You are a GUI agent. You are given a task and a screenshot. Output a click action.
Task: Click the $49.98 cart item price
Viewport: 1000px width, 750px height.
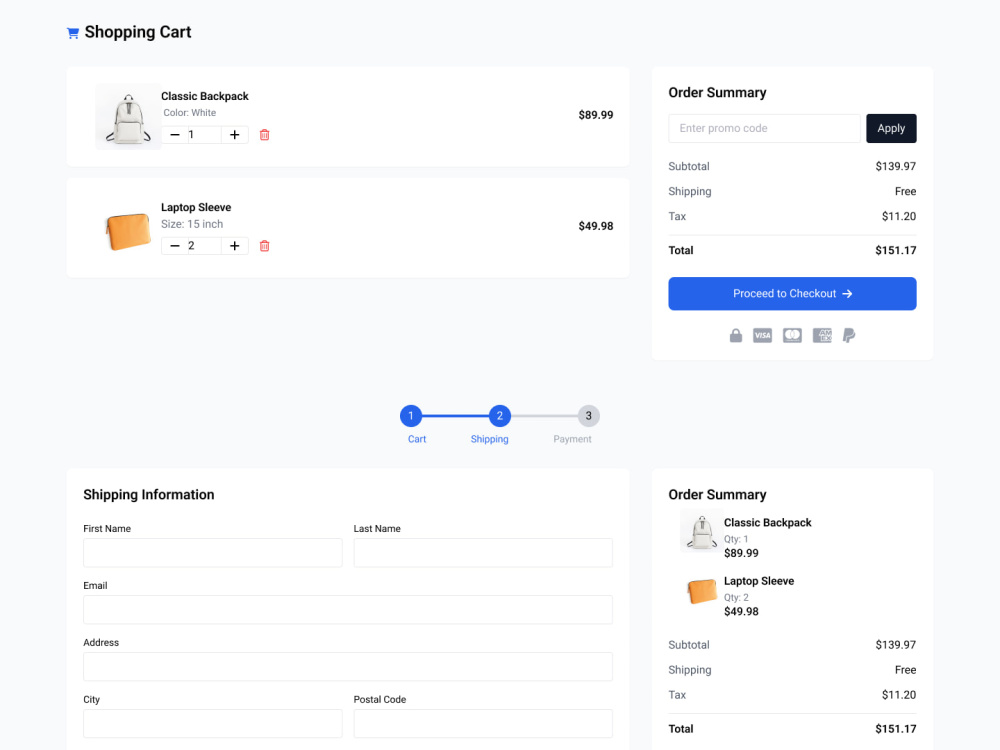596,226
